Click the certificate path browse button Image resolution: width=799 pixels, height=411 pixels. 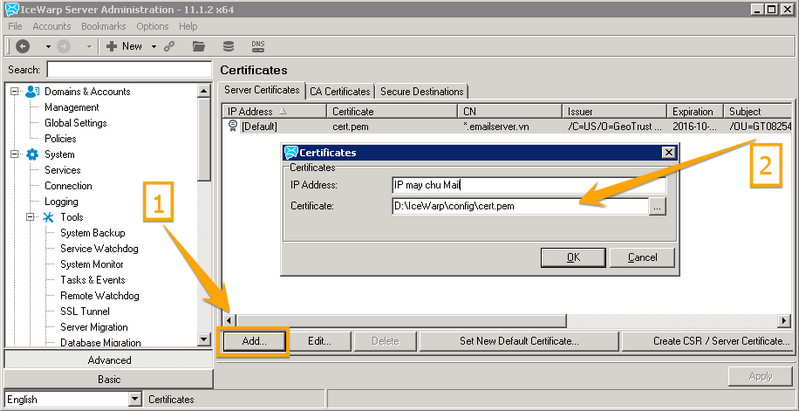[657, 207]
